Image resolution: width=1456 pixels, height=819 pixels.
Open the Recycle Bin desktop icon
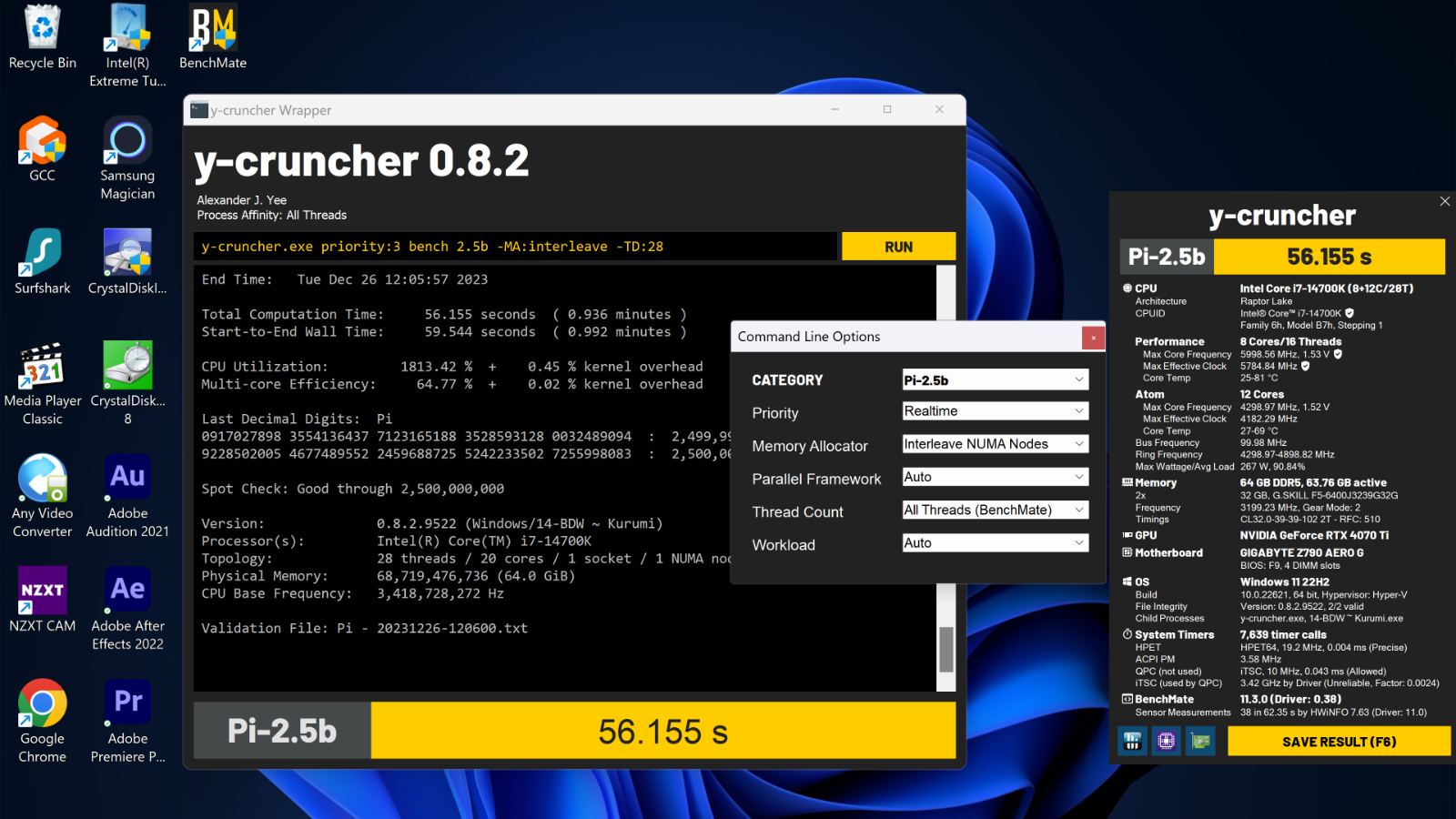tap(42, 37)
